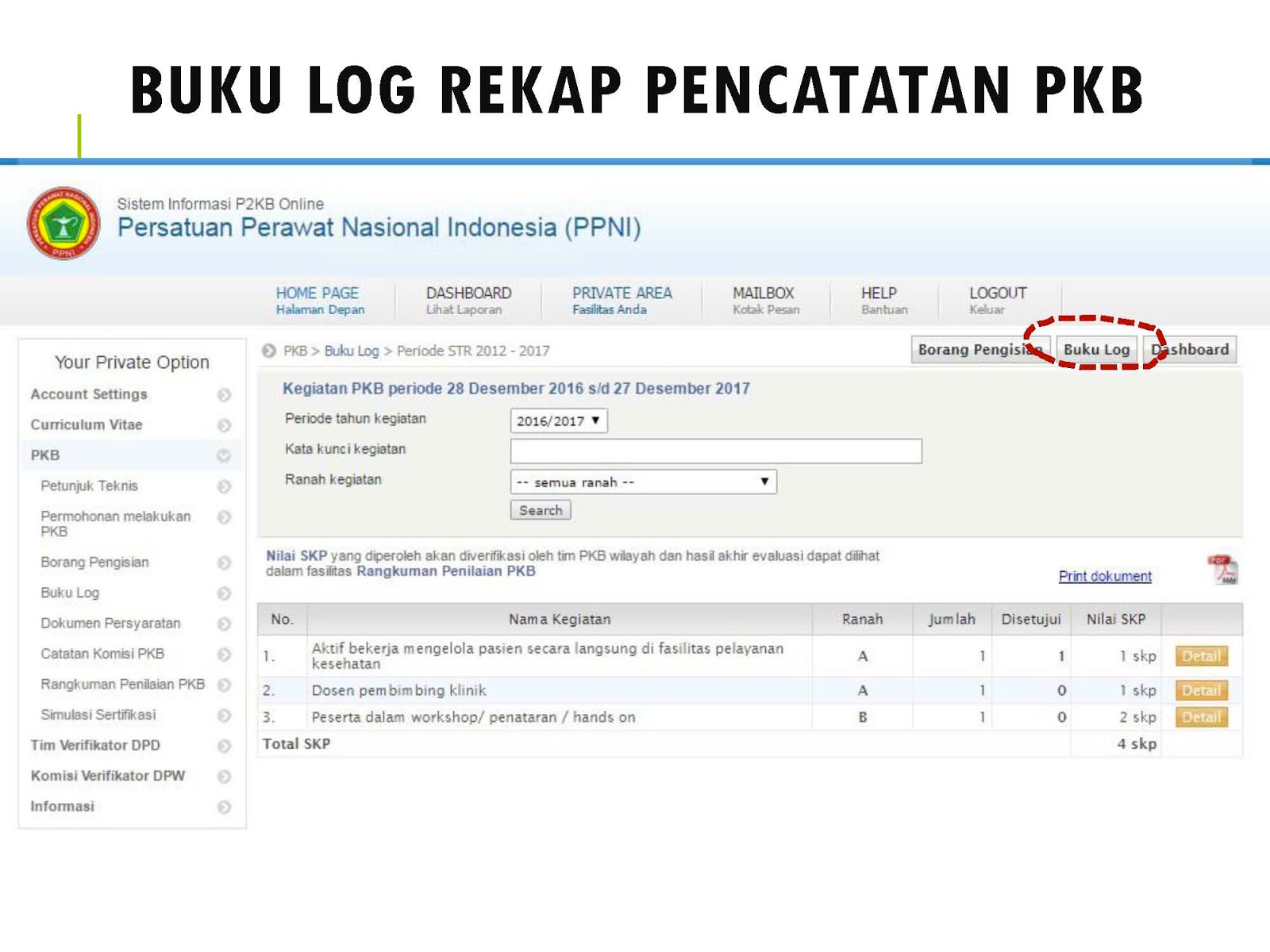Click the '4 skp' total value
The image size is (1270, 952).
point(1137,744)
